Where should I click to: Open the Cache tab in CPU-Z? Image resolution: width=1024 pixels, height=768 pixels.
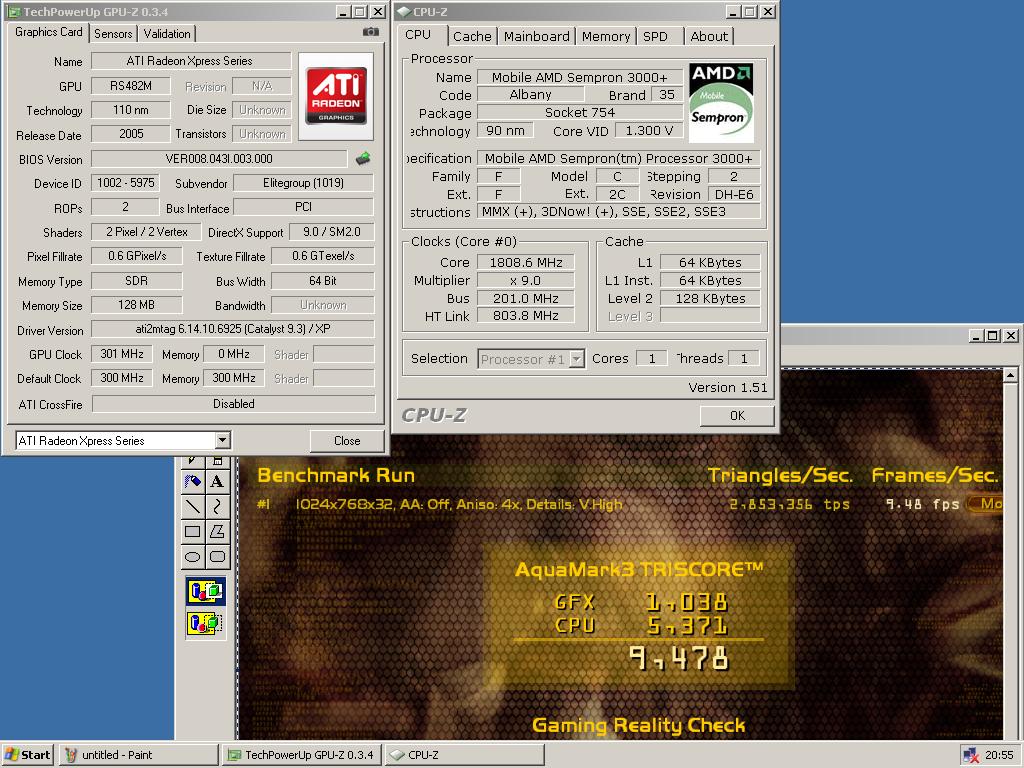click(x=472, y=37)
